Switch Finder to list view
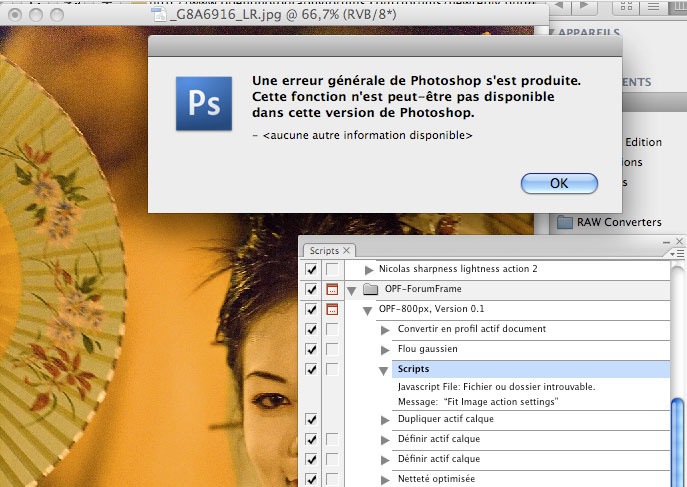 [x=653, y=9]
